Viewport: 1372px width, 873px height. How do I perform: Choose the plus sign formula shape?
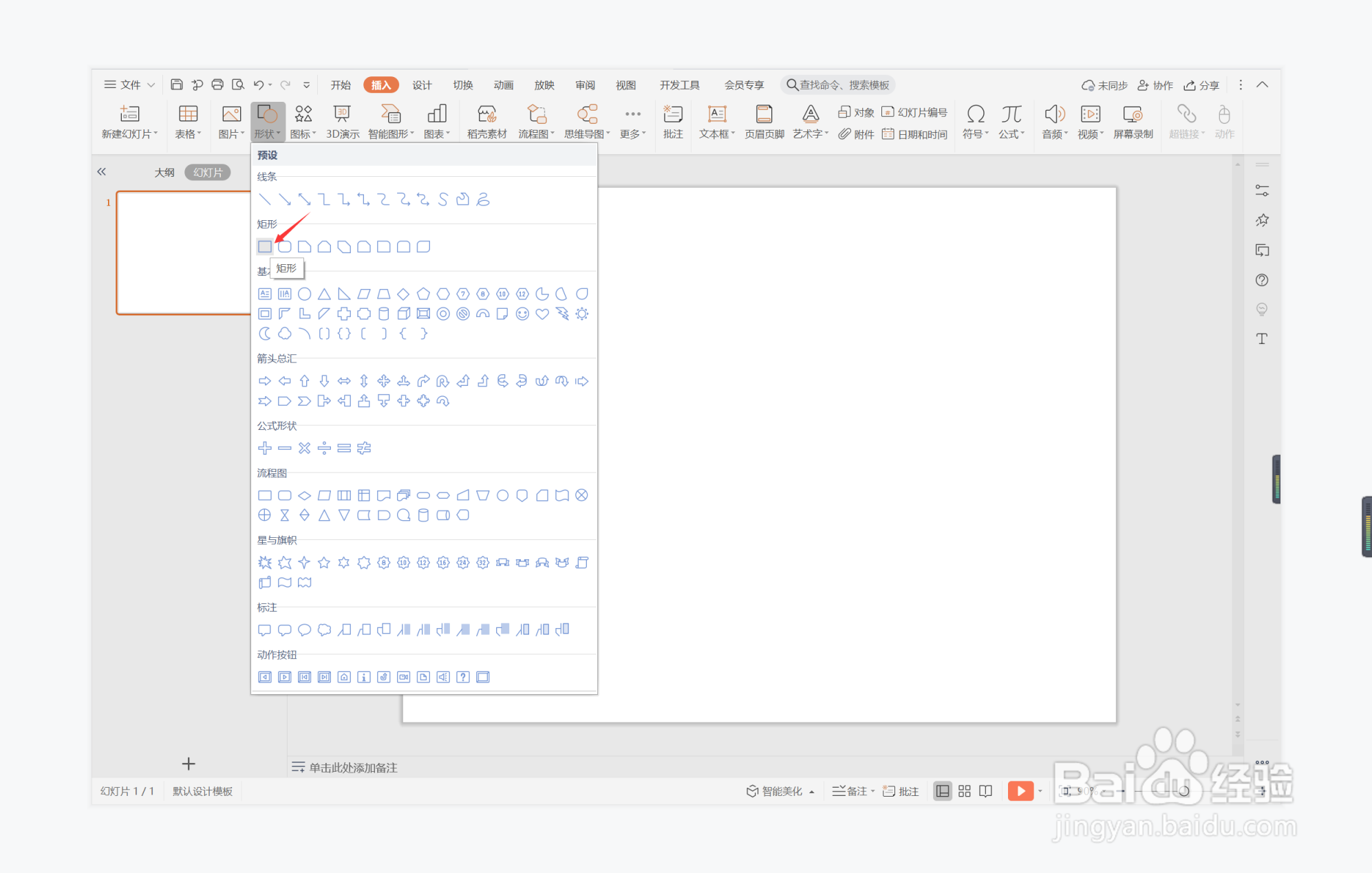pos(265,449)
